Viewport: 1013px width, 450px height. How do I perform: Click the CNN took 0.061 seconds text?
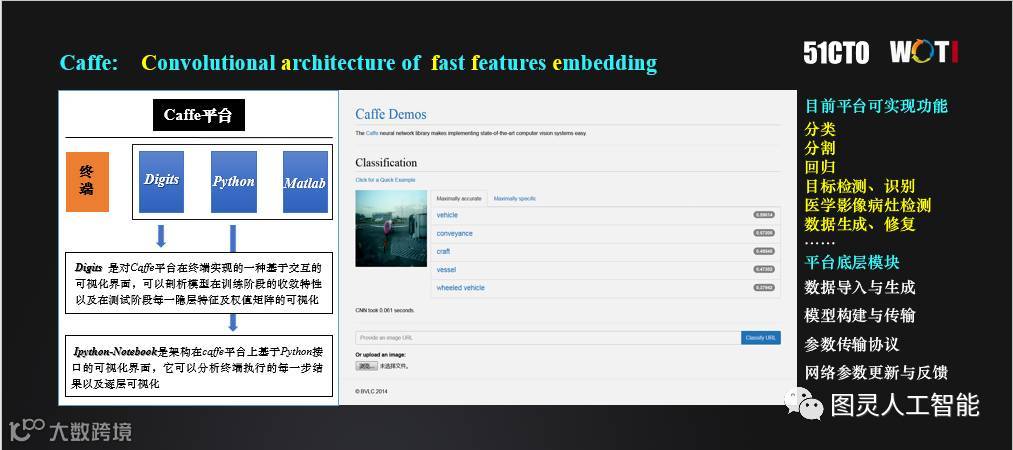click(385, 311)
